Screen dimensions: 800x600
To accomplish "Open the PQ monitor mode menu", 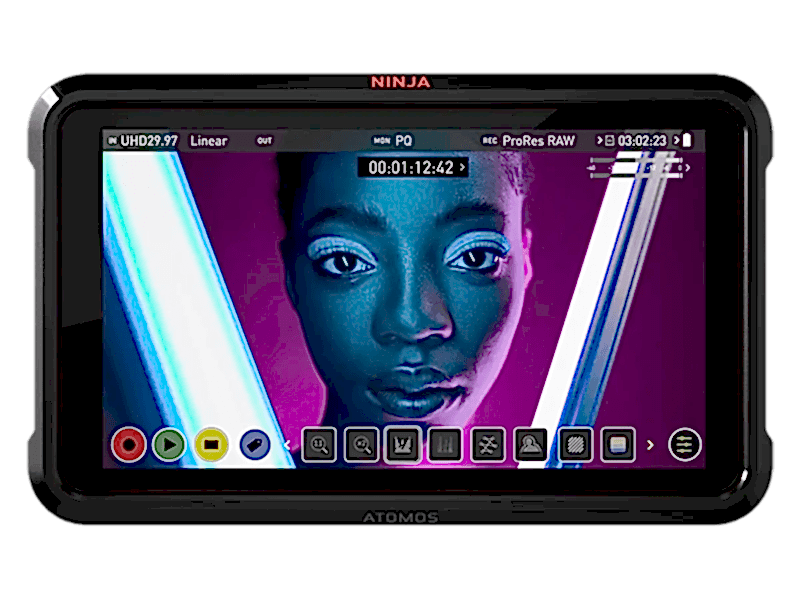I will coord(403,141).
